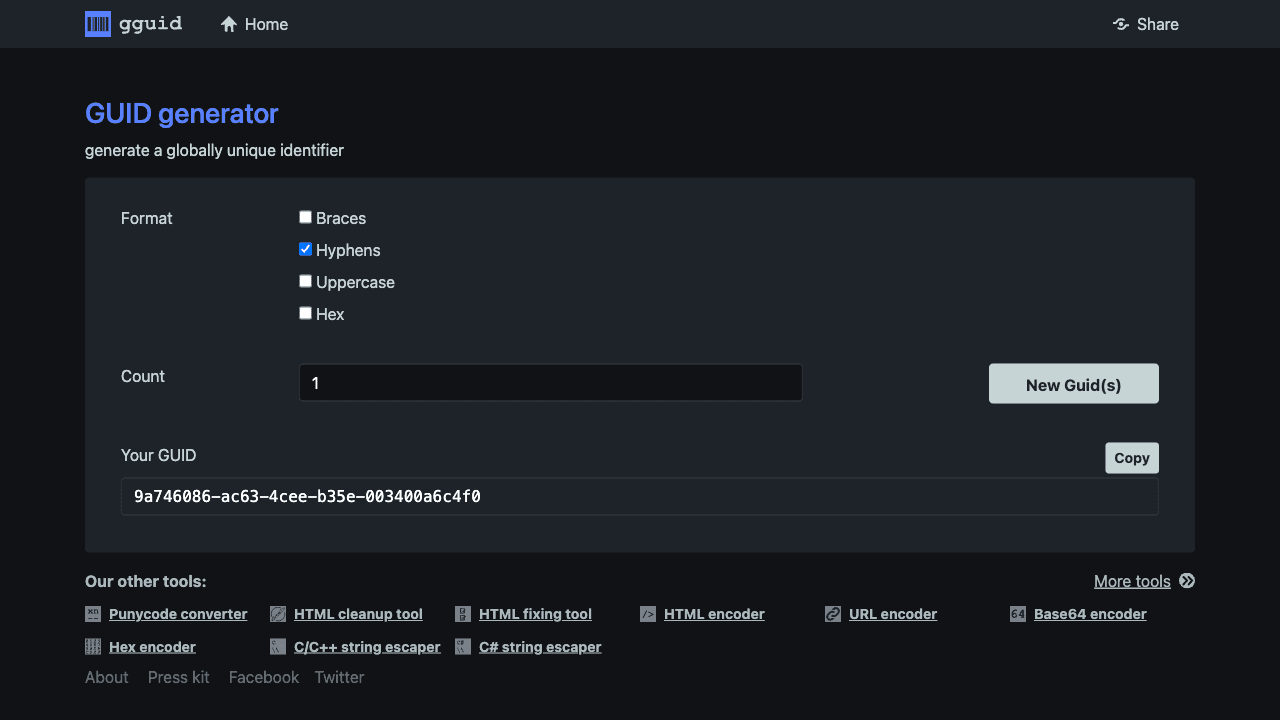The width and height of the screenshot is (1280, 720).
Task: Click inside the Count input field
Action: click(x=550, y=383)
